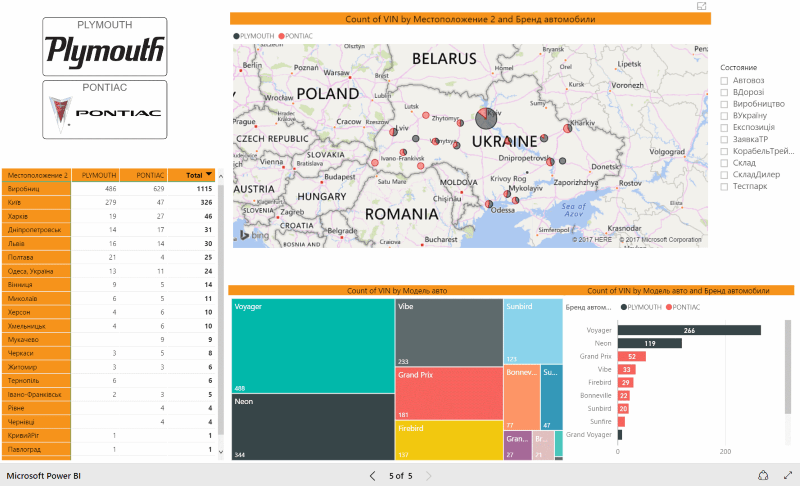Click the PONTIAC legend item above the map
The height and width of the screenshot is (486, 800).
[x=296, y=36]
